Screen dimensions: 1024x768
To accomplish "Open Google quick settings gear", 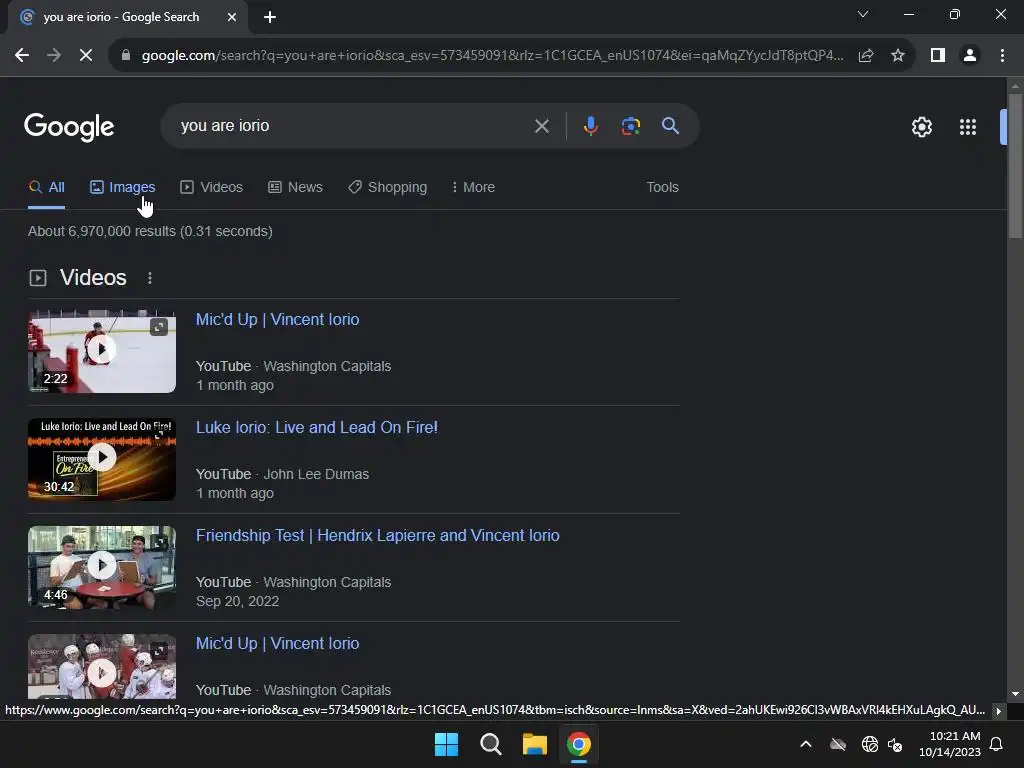I will coord(921,127).
